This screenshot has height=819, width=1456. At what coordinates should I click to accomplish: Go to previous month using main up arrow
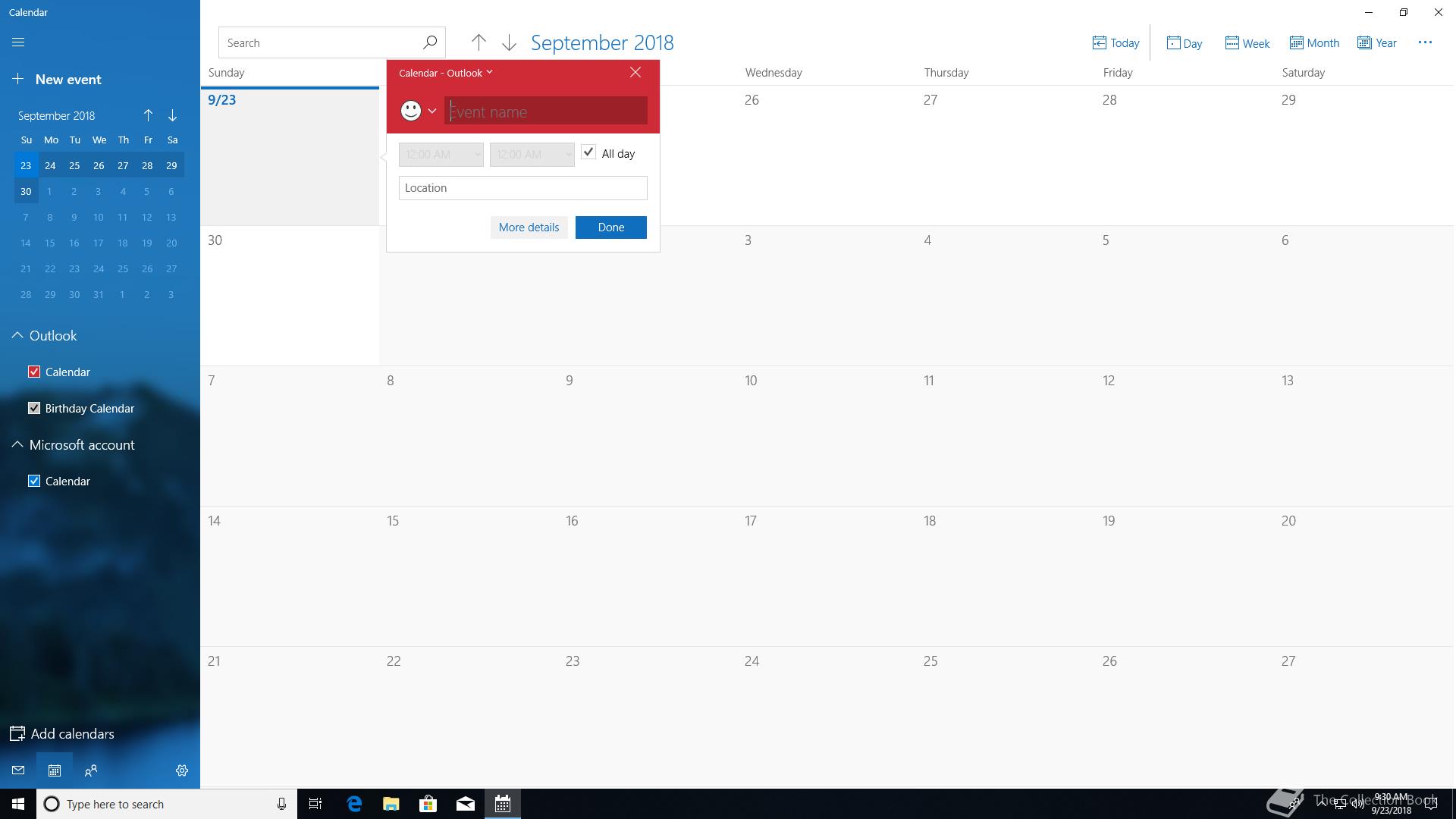pyautogui.click(x=479, y=42)
